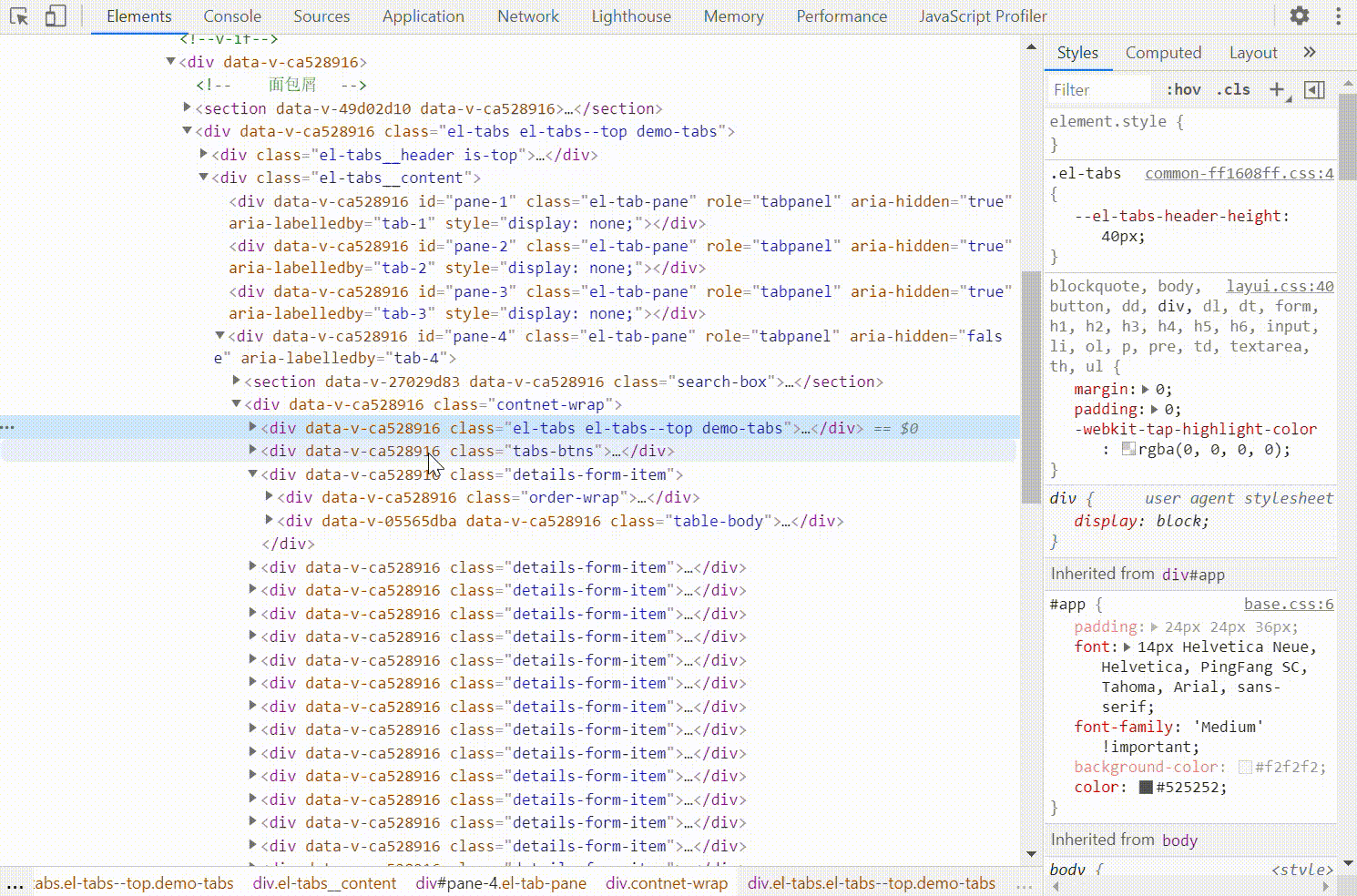This screenshot has height=896, width=1357.
Task: Expand the font shorthand triangle in #app
Action: click(1127, 647)
